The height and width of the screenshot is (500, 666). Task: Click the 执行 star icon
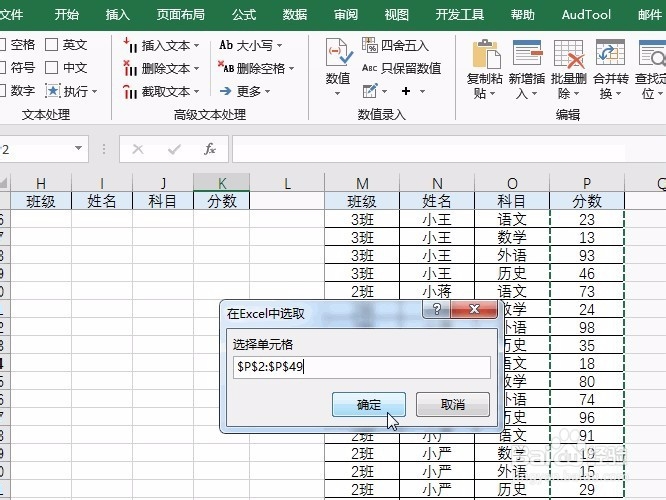click(x=53, y=91)
